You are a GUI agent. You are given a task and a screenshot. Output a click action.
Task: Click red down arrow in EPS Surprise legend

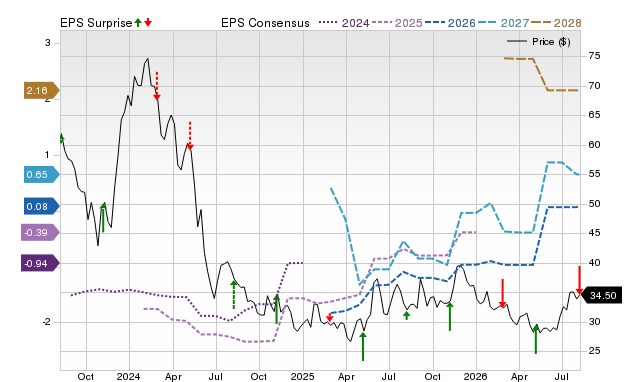click(148, 22)
